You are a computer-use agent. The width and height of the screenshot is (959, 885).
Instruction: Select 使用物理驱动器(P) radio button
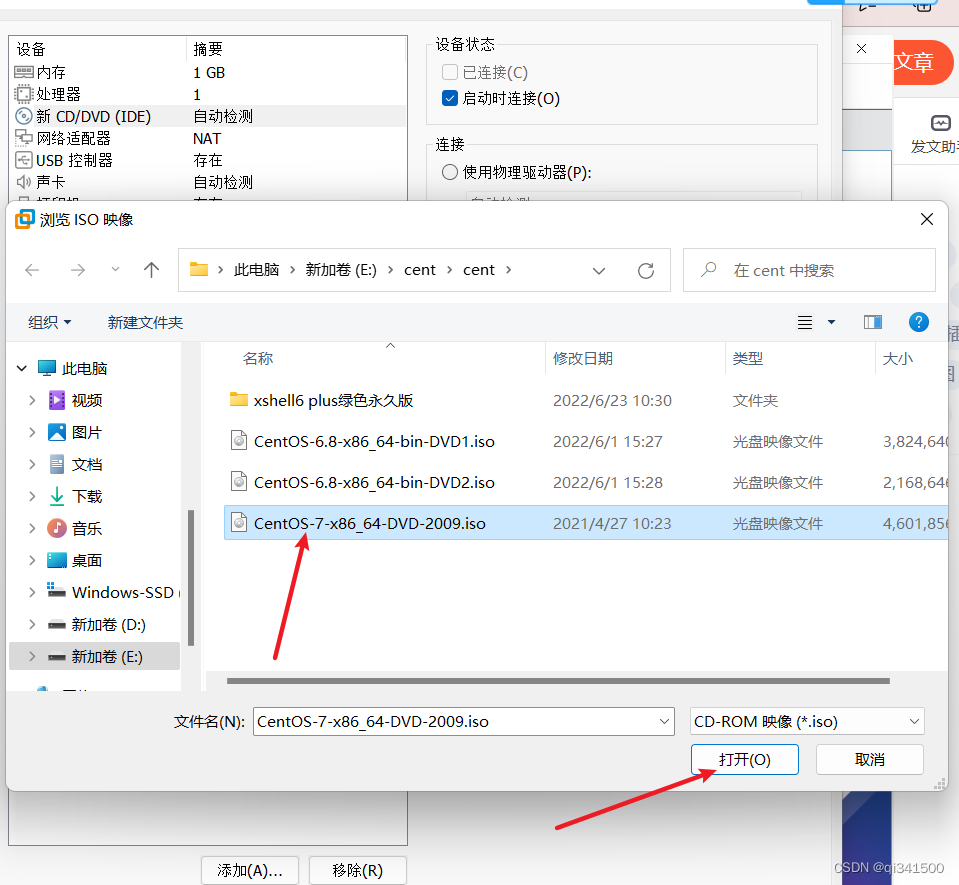click(x=450, y=172)
